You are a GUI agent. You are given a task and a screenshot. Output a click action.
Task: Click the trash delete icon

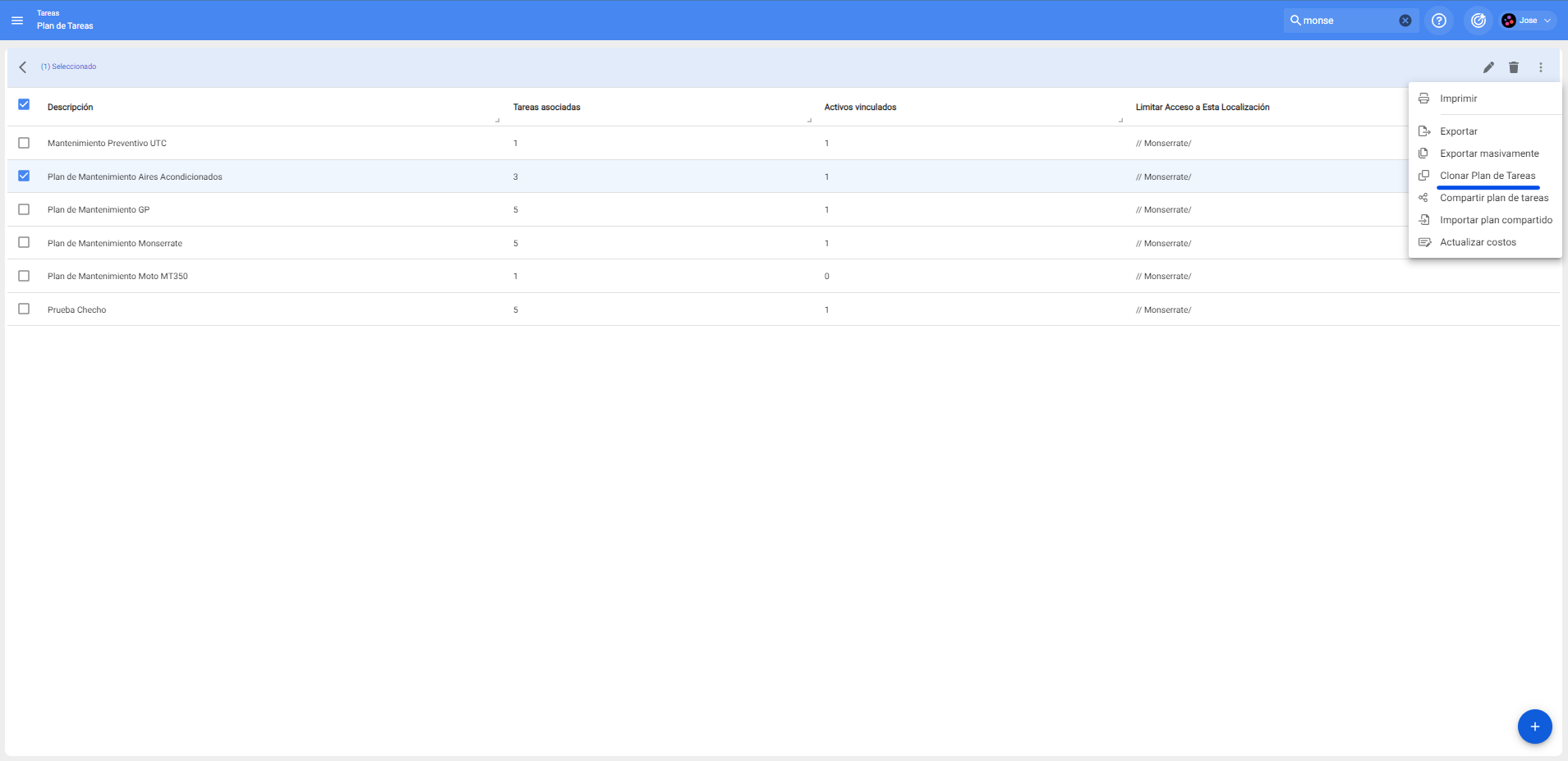[1513, 67]
